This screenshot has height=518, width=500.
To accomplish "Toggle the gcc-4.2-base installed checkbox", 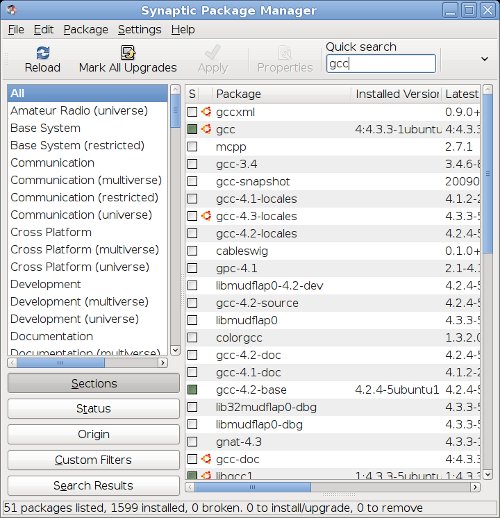I will point(192,390).
